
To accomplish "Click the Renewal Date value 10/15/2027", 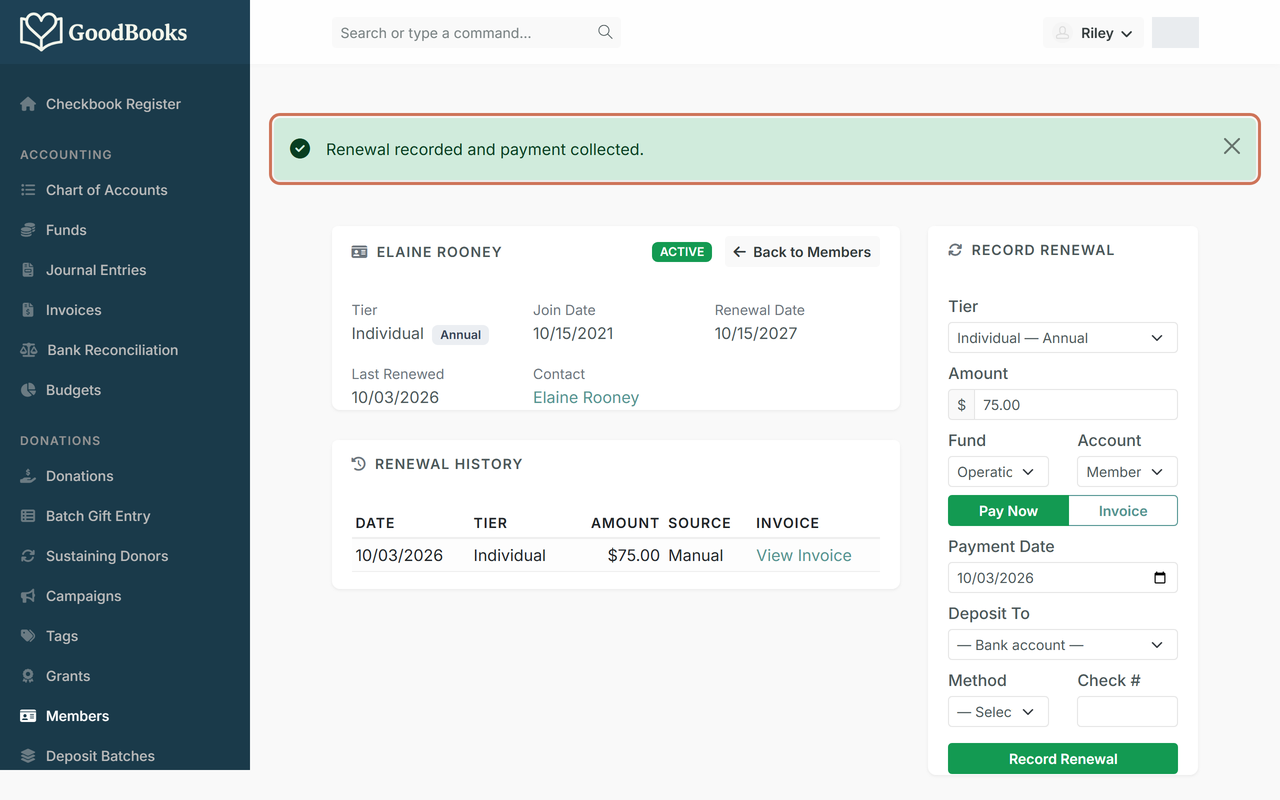I will [x=756, y=333].
